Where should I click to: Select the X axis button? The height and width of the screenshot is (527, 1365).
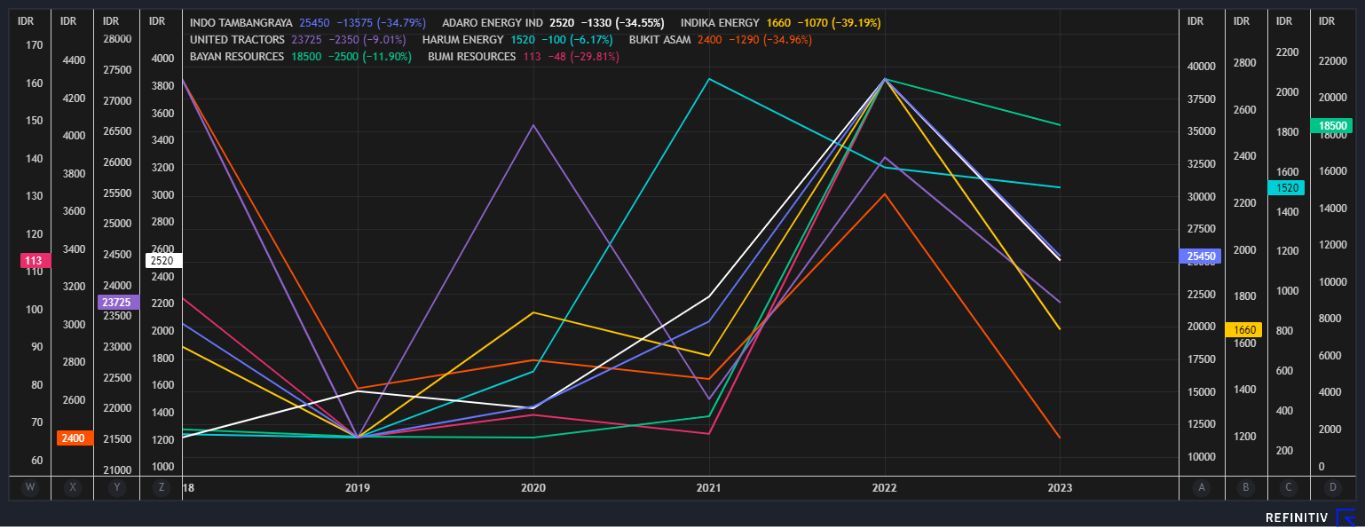[72, 488]
